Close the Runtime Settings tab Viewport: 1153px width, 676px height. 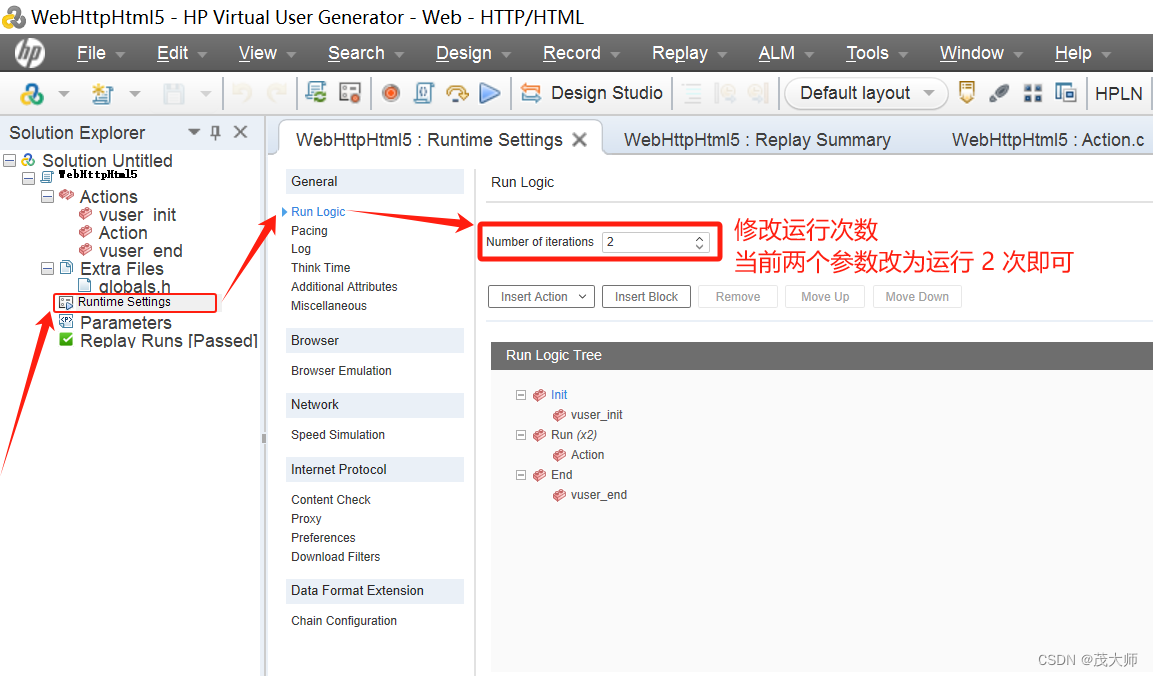click(x=579, y=140)
